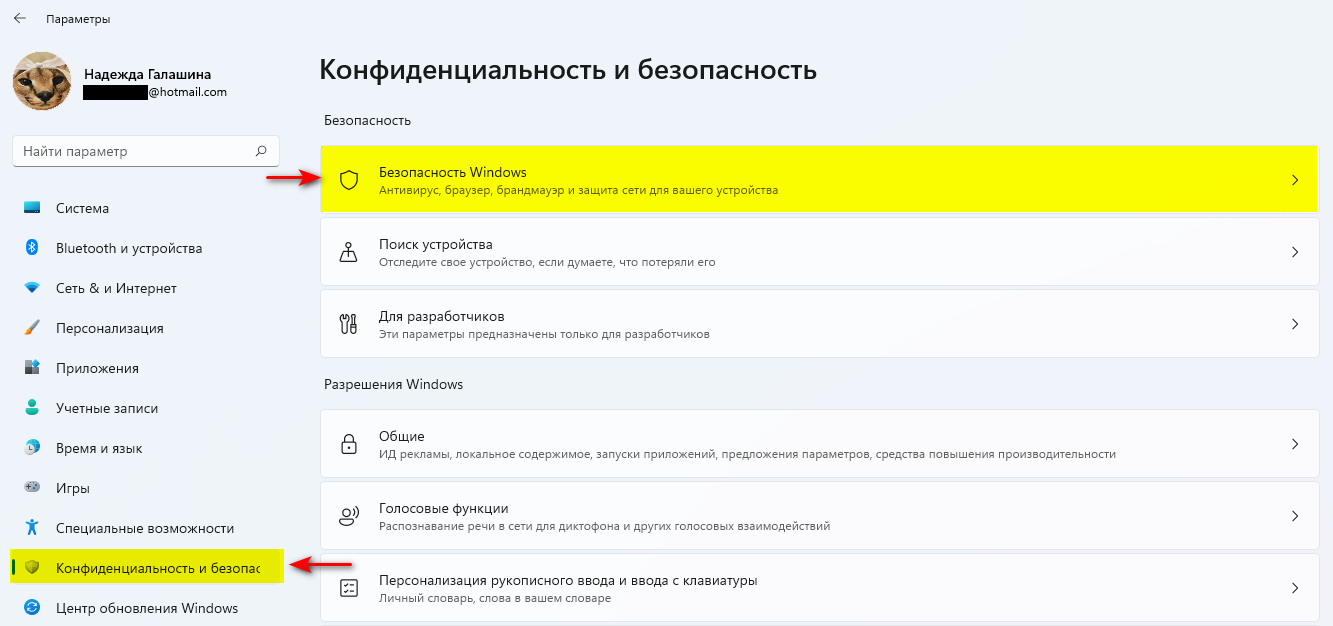The width and height of the screenshot is (1333, 626).
Task: Click the accessibility figure icon
Action: 32,528
